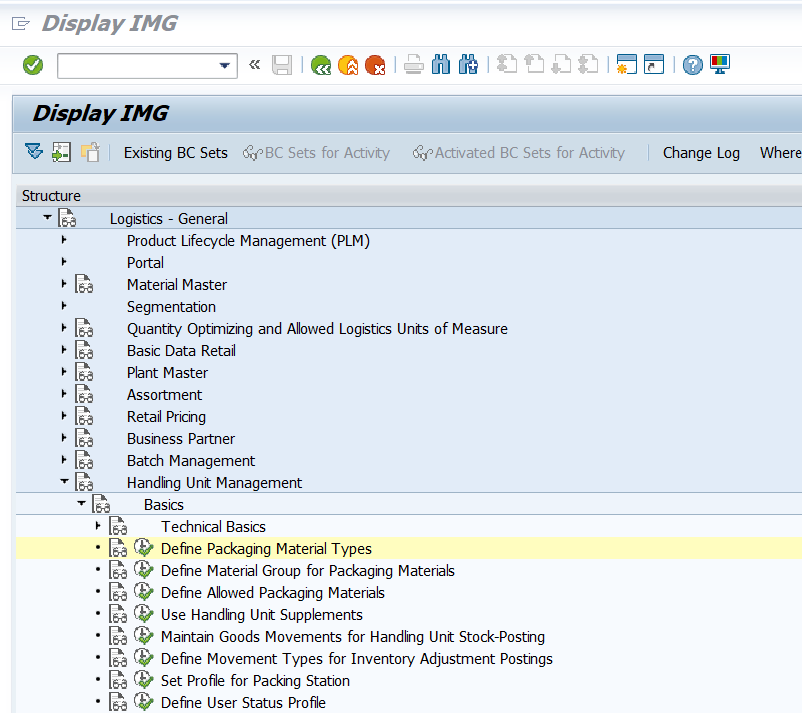Collapse the Handling Unit Management node
Viewport: 802px width, 713px height.
(x=64, y=481)
